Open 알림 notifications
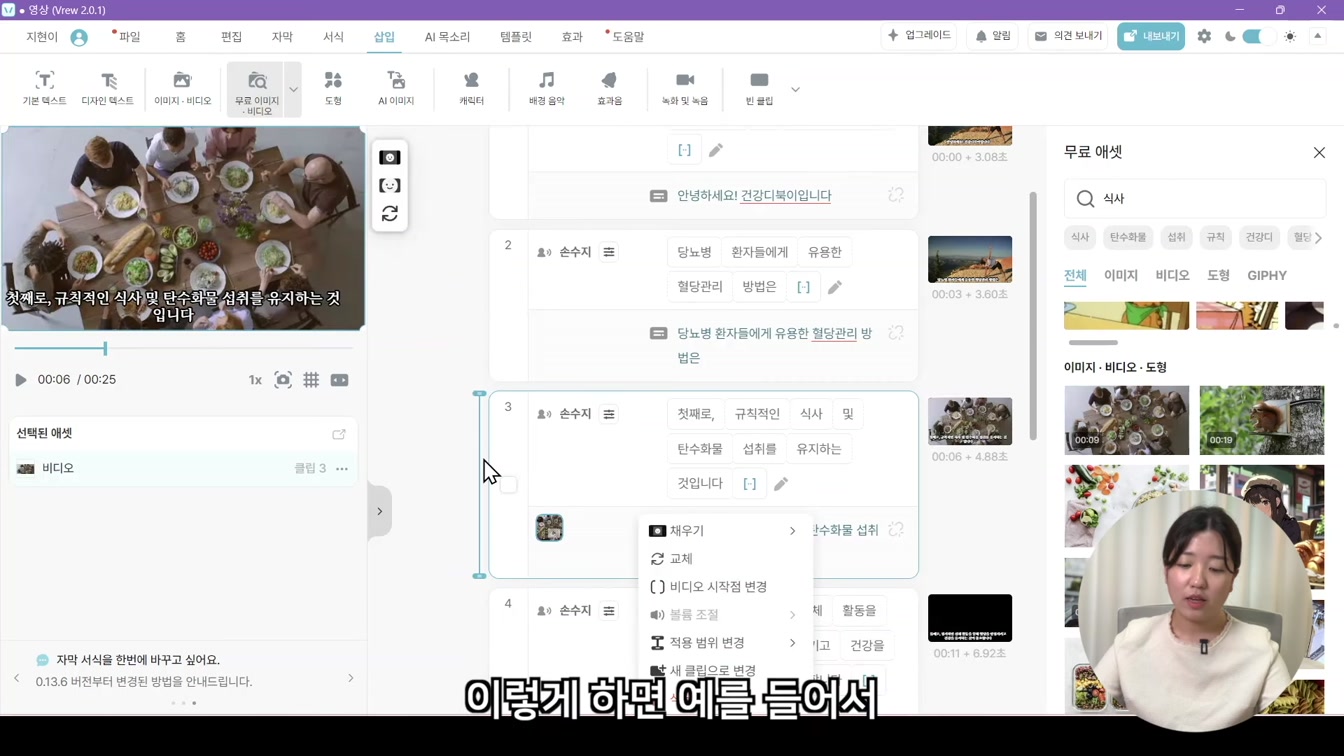 [993, 36]
